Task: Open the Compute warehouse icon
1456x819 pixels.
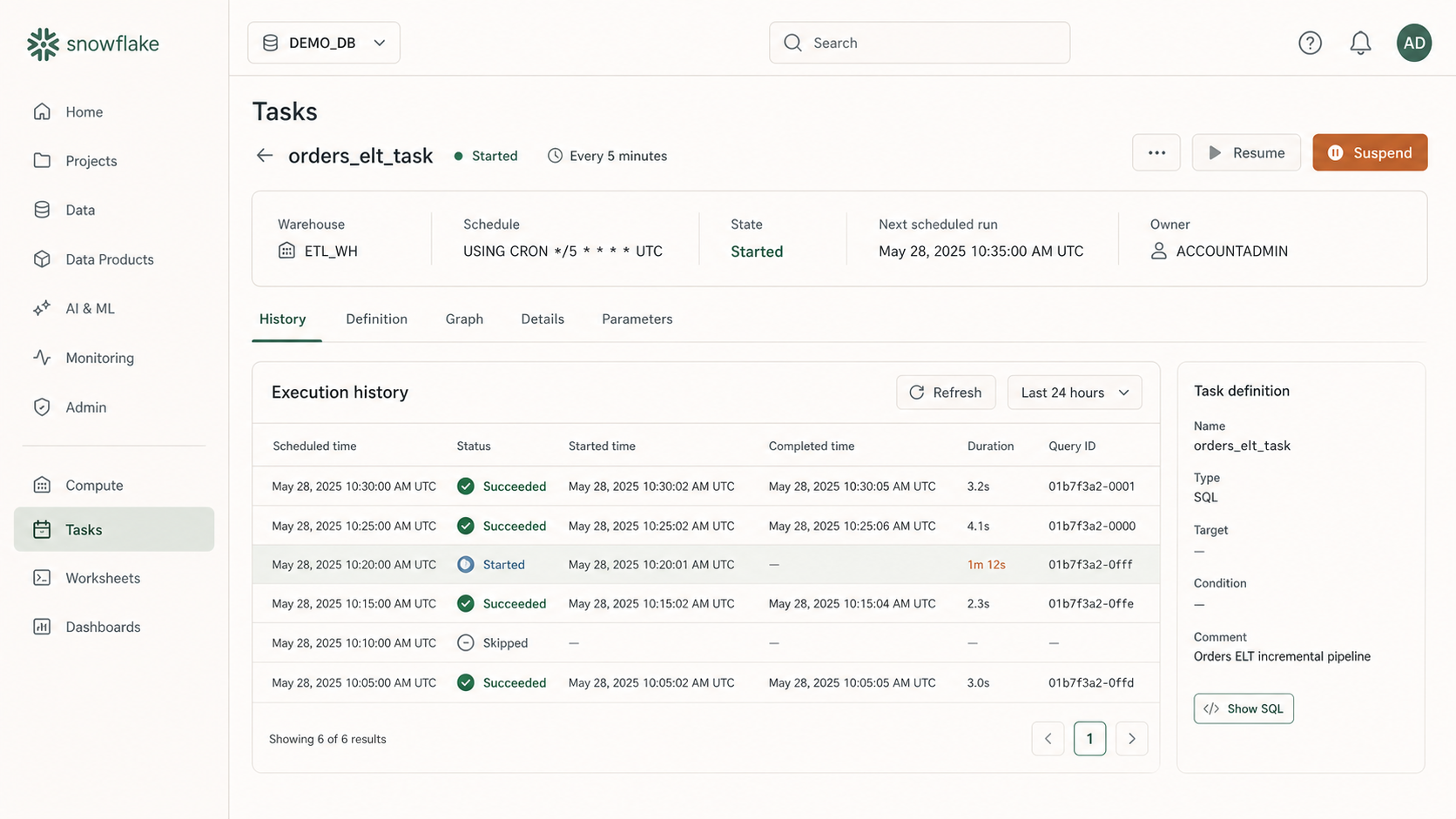Action: 42,485
